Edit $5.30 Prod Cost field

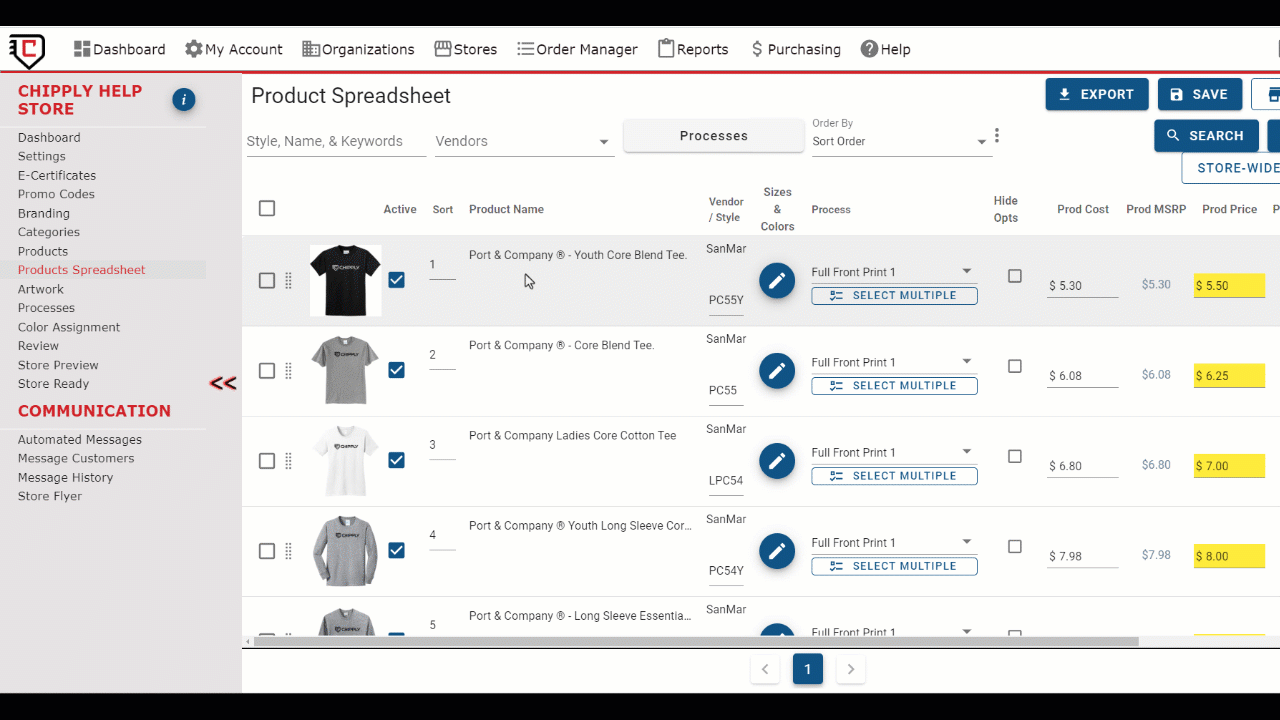click(x=1082, y=286)
